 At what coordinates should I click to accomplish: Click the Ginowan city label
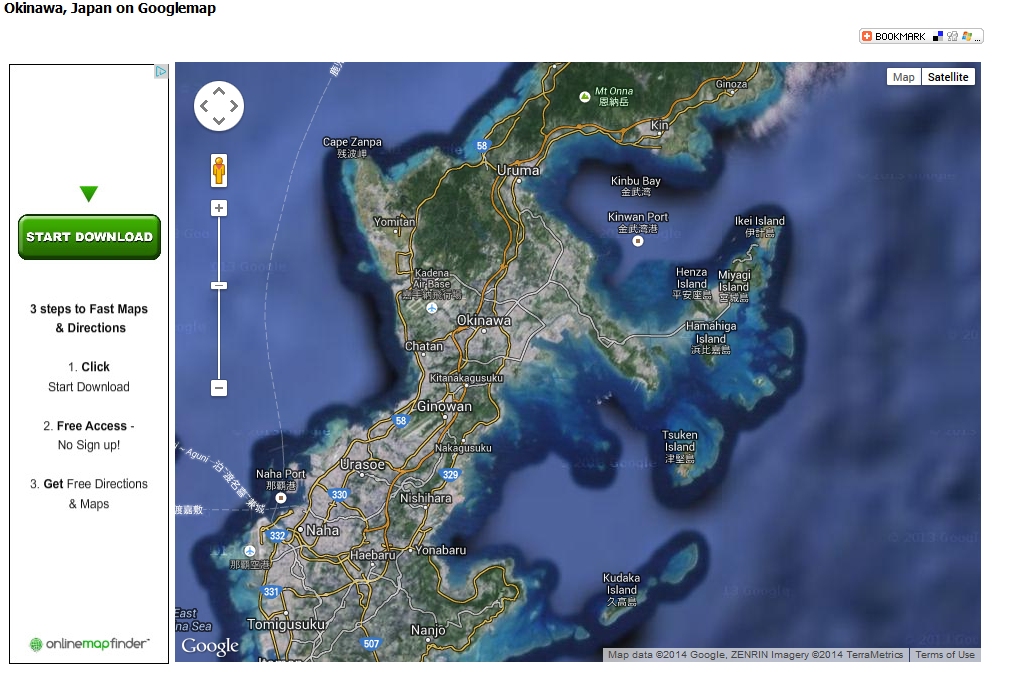point(444,407)
